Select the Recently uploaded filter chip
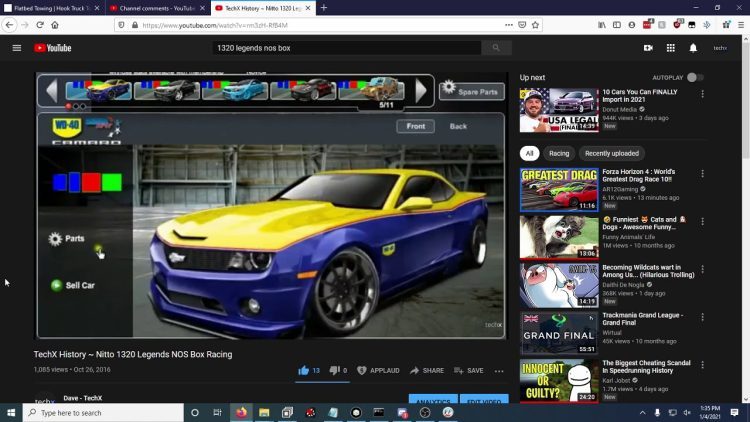 612,154
